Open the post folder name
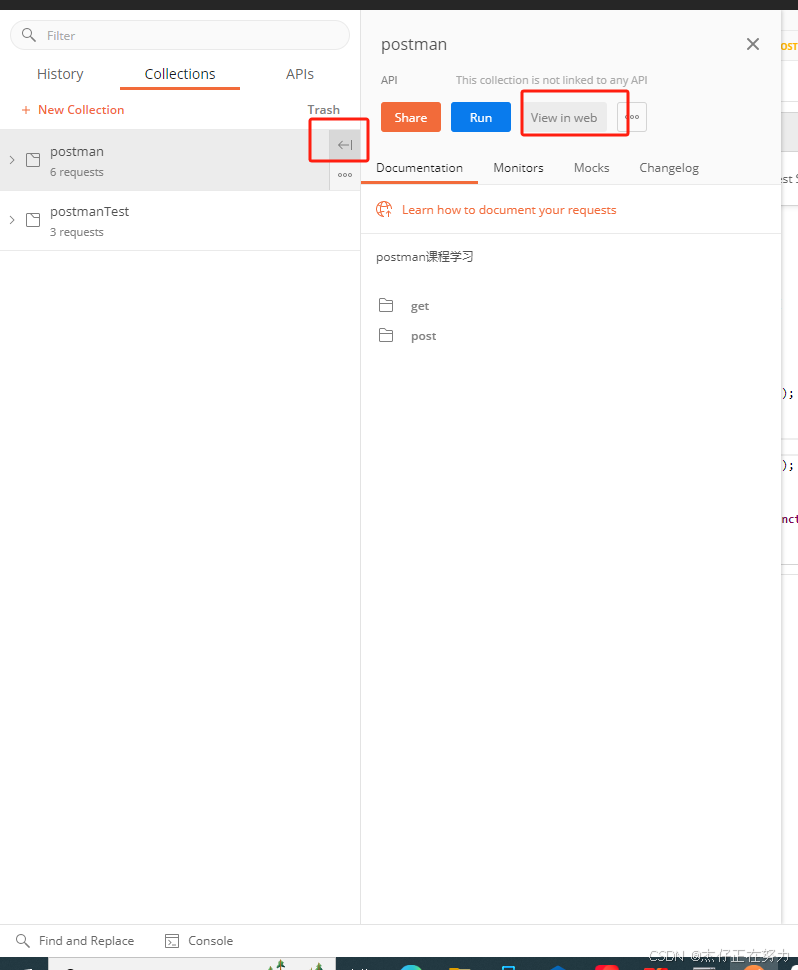This screenshot has height=970, width=798. (423, 336)
